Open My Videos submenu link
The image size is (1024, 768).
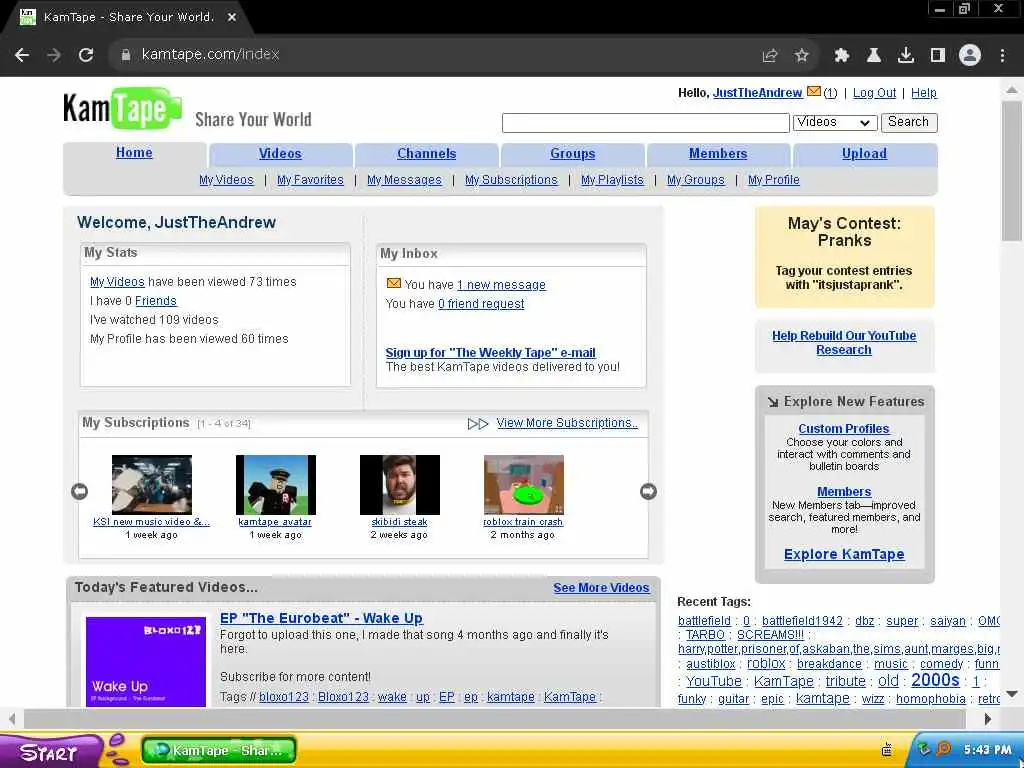coord(226,180)
